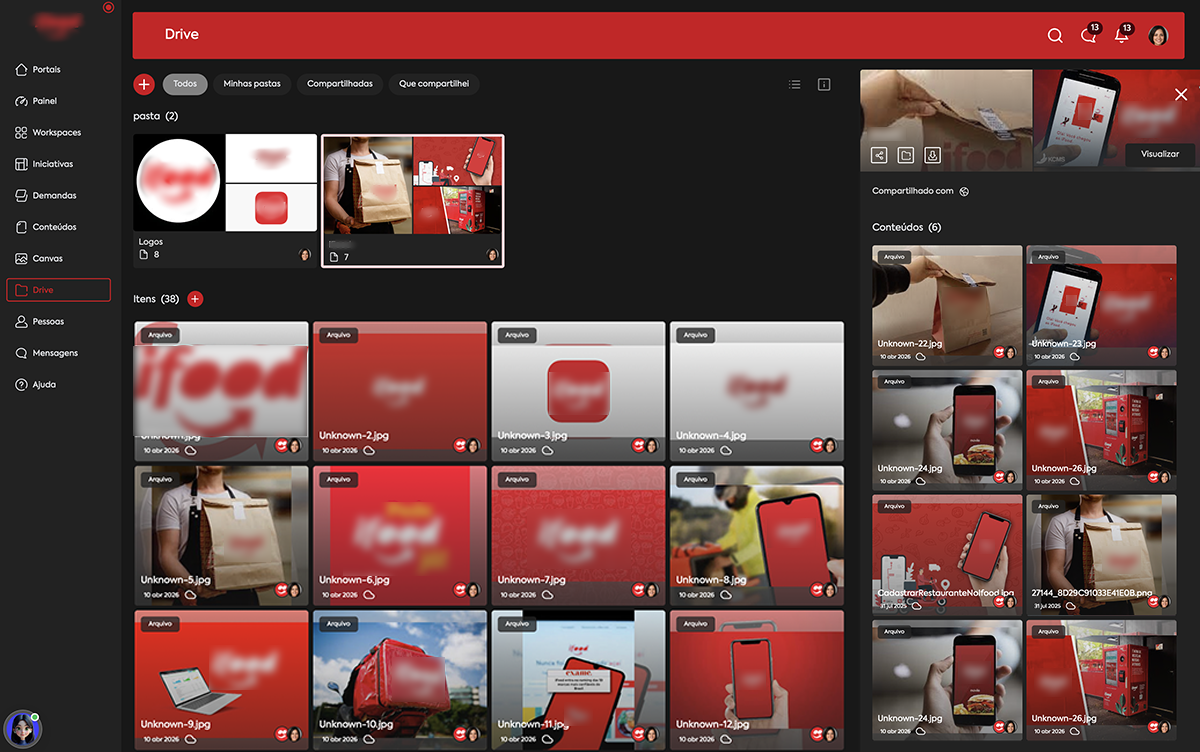Open the share icon in the preview panel
Image resolution: width=1200 pixels, height=752 pixels.
point(879,155)
